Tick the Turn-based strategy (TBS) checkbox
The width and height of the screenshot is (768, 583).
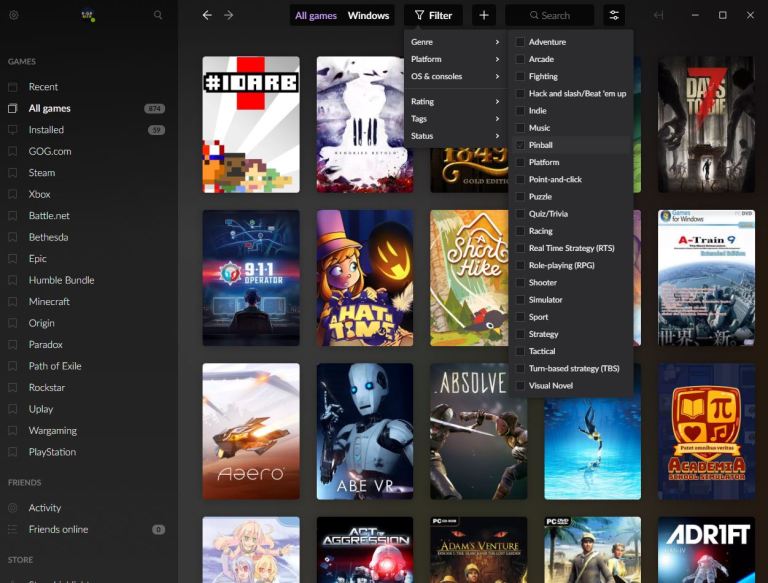(520, 368)
